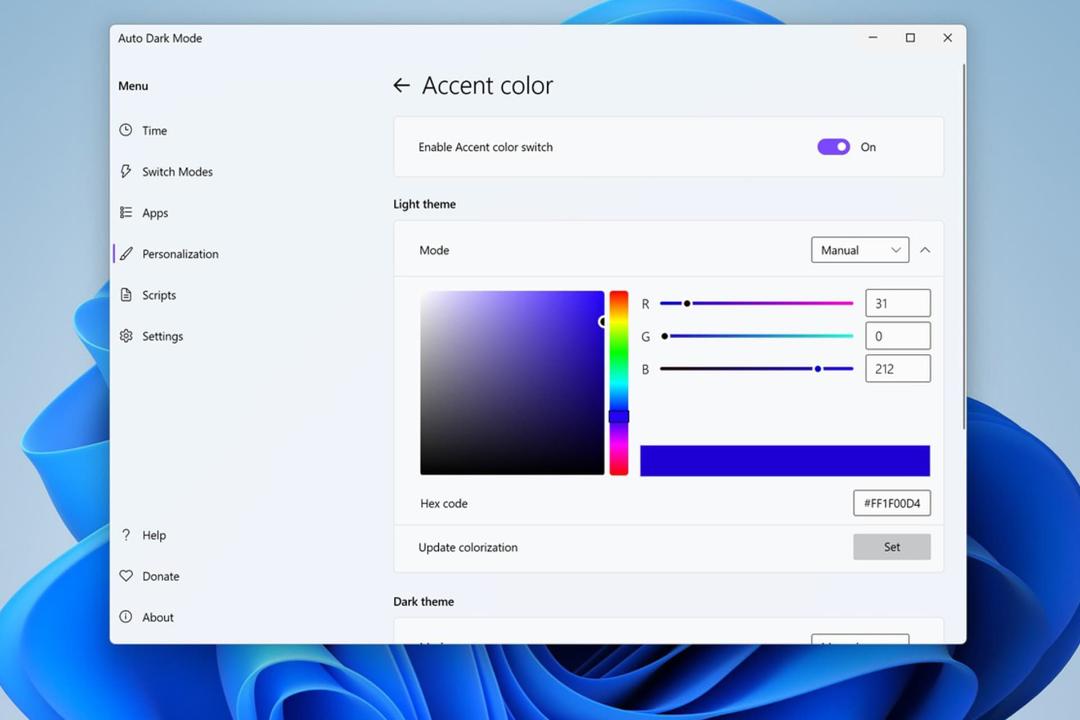Click the 'Dark theme' heading text

point(424,601)
